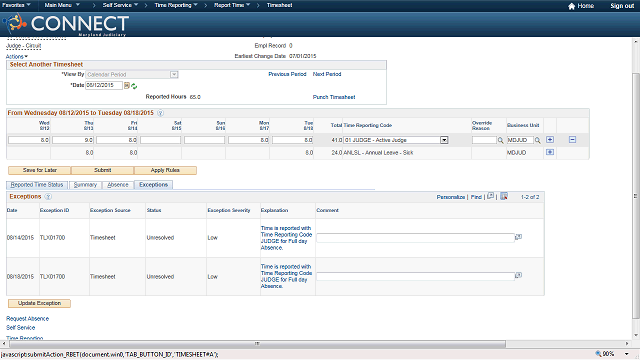Click the download-to-spreadsheet icon in Exceptions
The image size is (640, 360).
coord(504,196)
